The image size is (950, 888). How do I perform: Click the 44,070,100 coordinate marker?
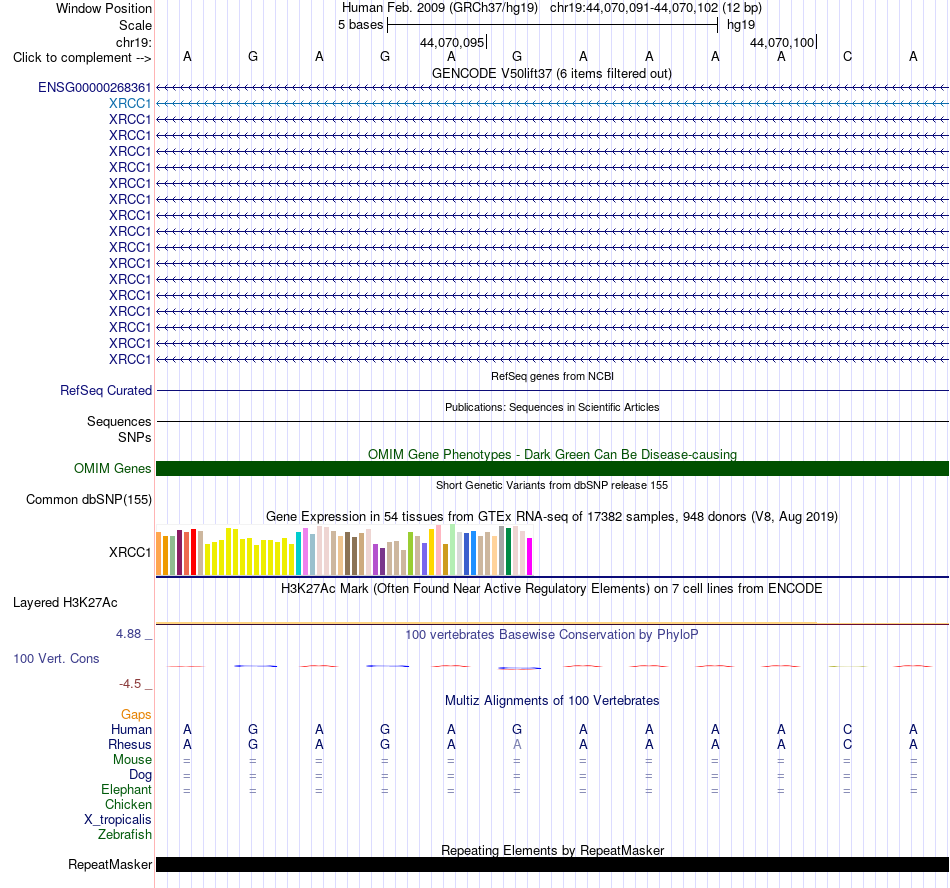tap(782, 42)
